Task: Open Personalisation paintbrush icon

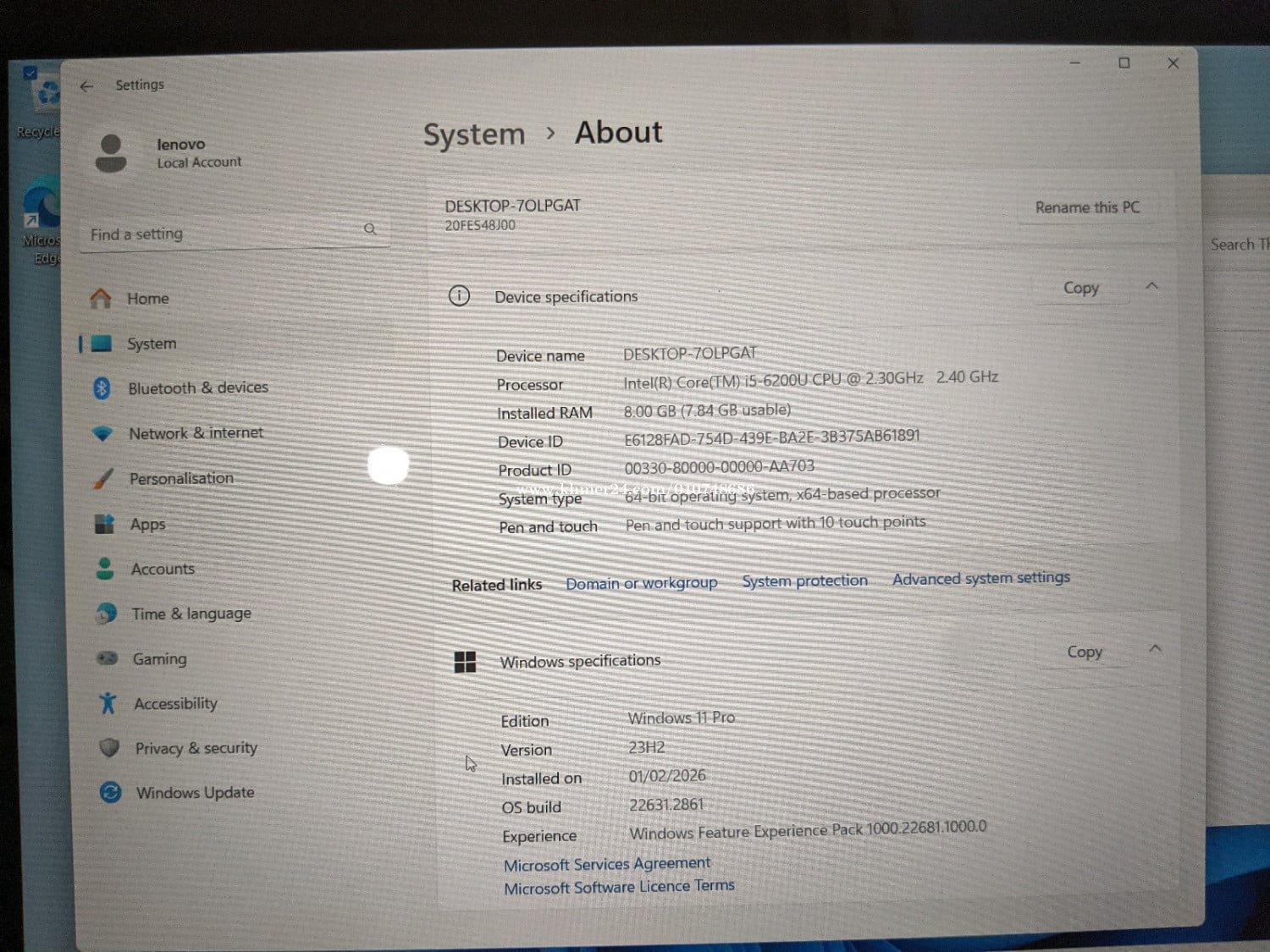Action: (x=103, y=479)
